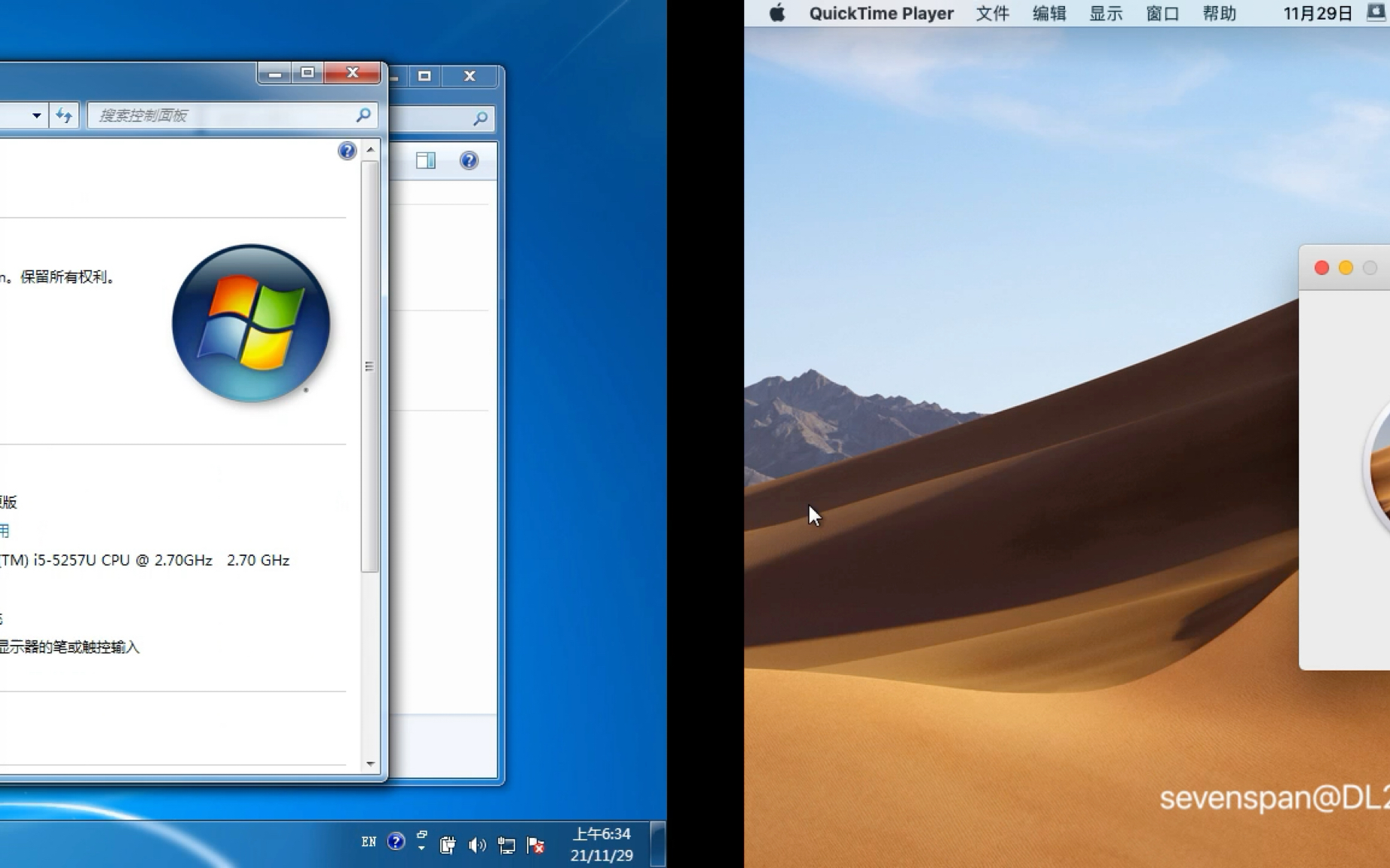Restore the language bar from the taskbar
Screen dimensions: 1390x868
point(422,835)
